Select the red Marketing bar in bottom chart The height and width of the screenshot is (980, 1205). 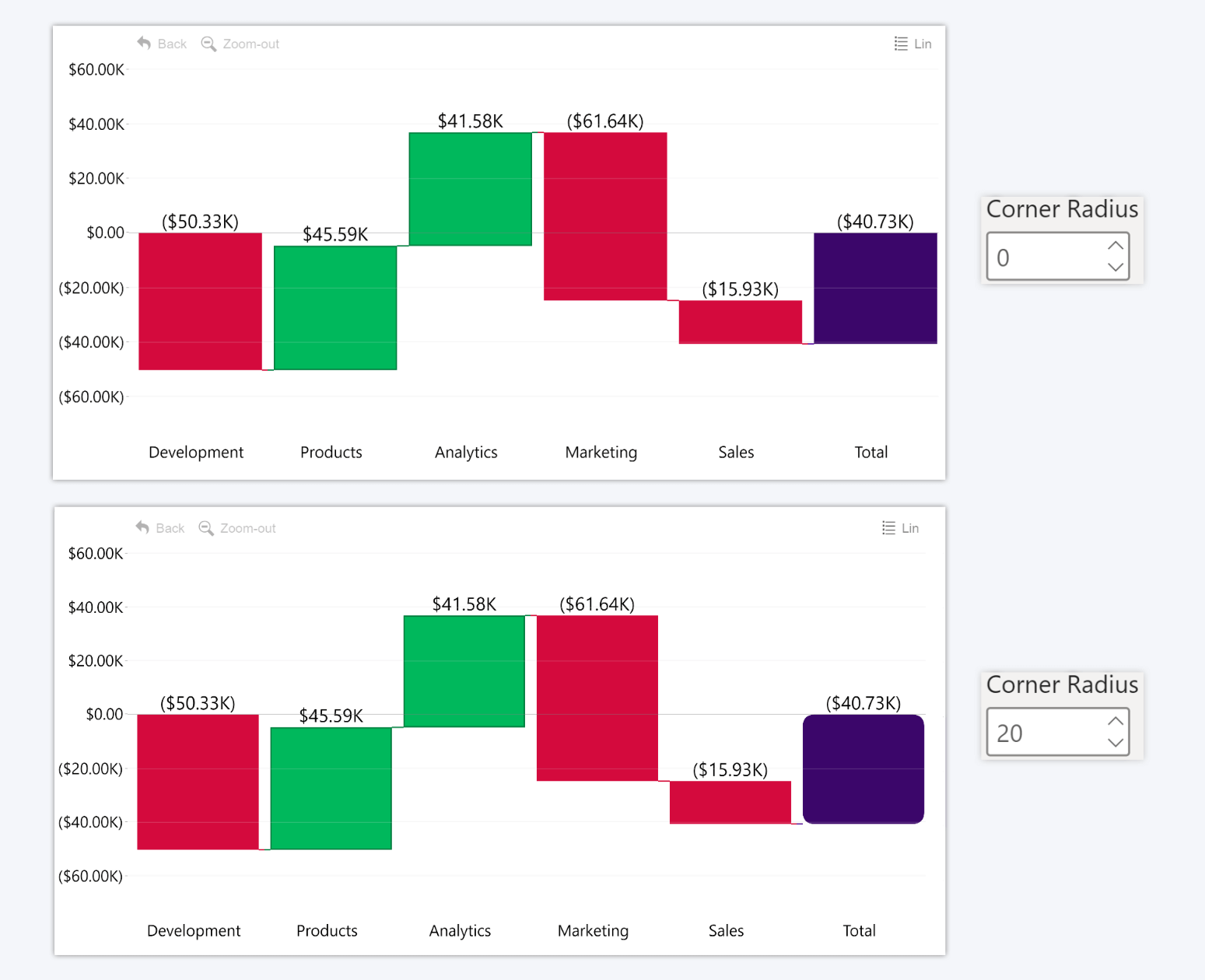(597, 698)
